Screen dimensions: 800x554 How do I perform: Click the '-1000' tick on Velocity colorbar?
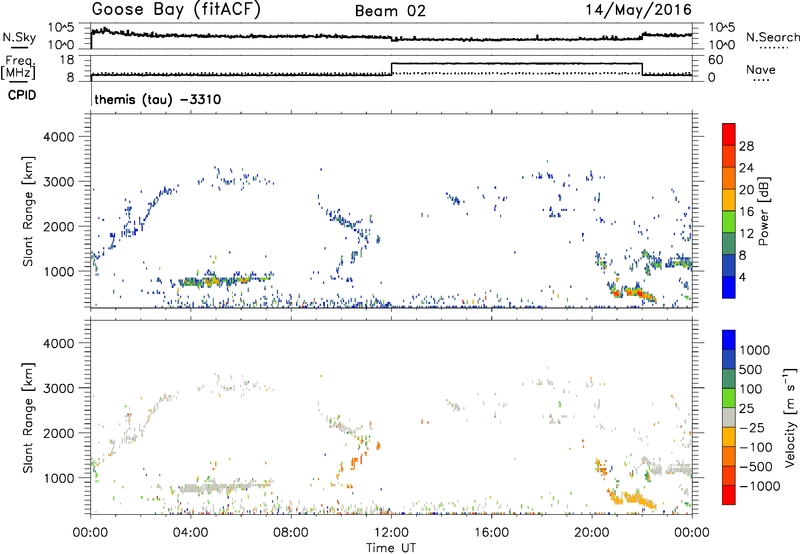[760, 486]
